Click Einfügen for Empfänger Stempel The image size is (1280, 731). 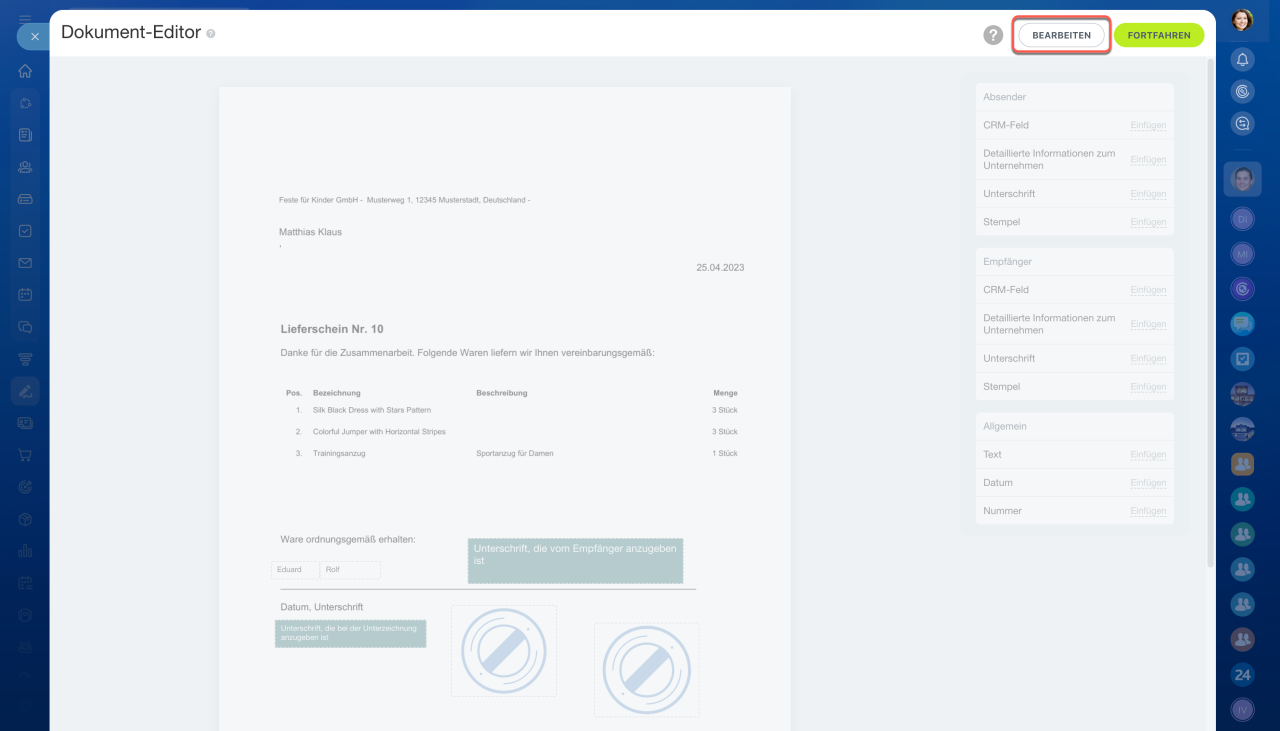tap(1148, 387)
